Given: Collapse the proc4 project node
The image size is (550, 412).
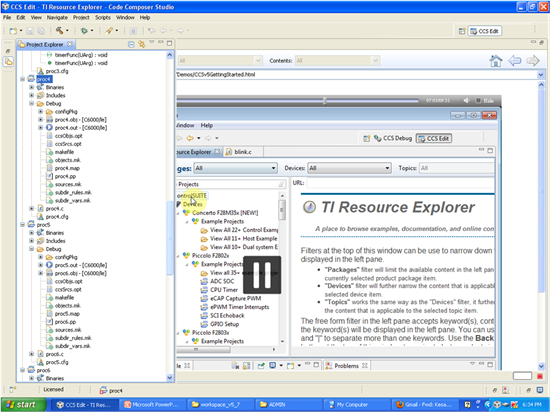Looking at the screenshot, I should click(x=22, y=79).
